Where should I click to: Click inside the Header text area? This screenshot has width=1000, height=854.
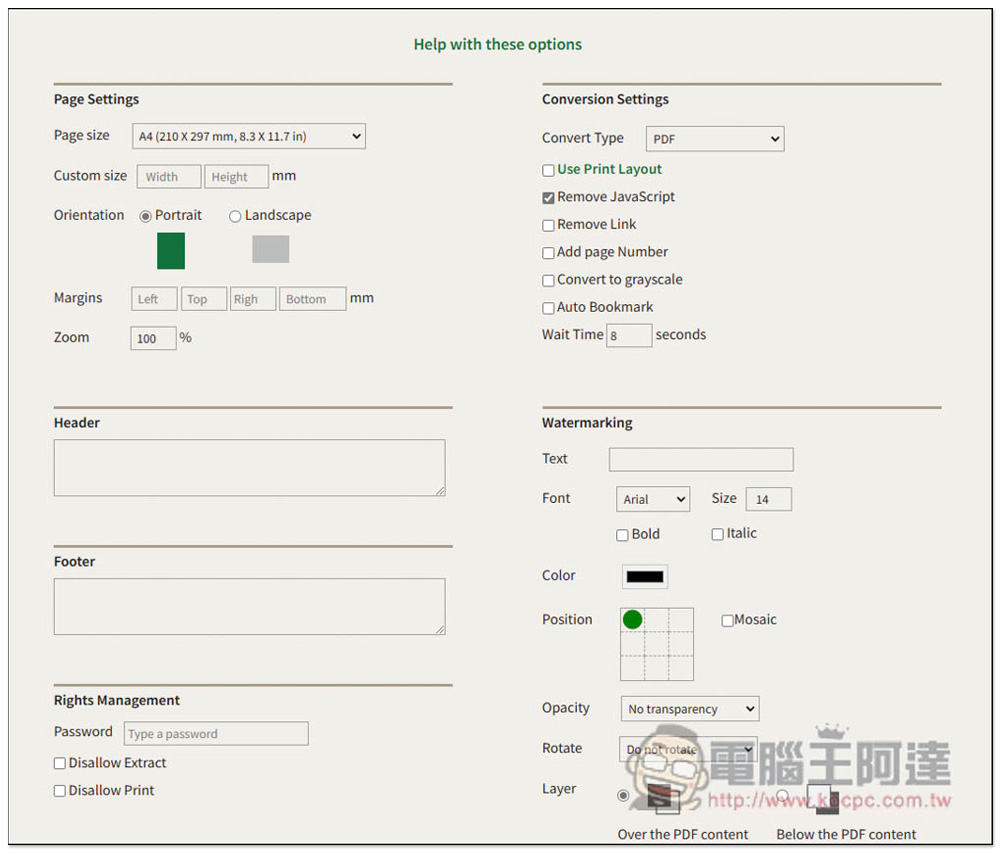pos(249,467)
